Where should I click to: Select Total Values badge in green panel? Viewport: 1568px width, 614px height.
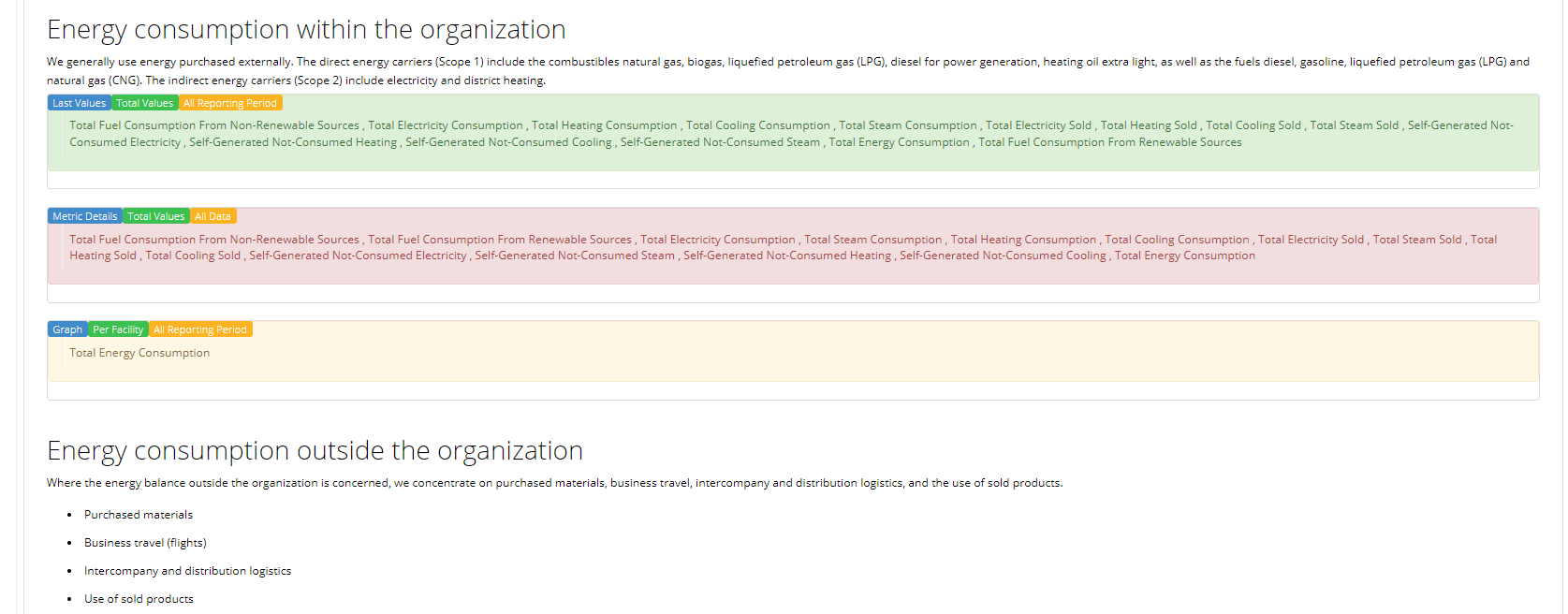(144, 103)
